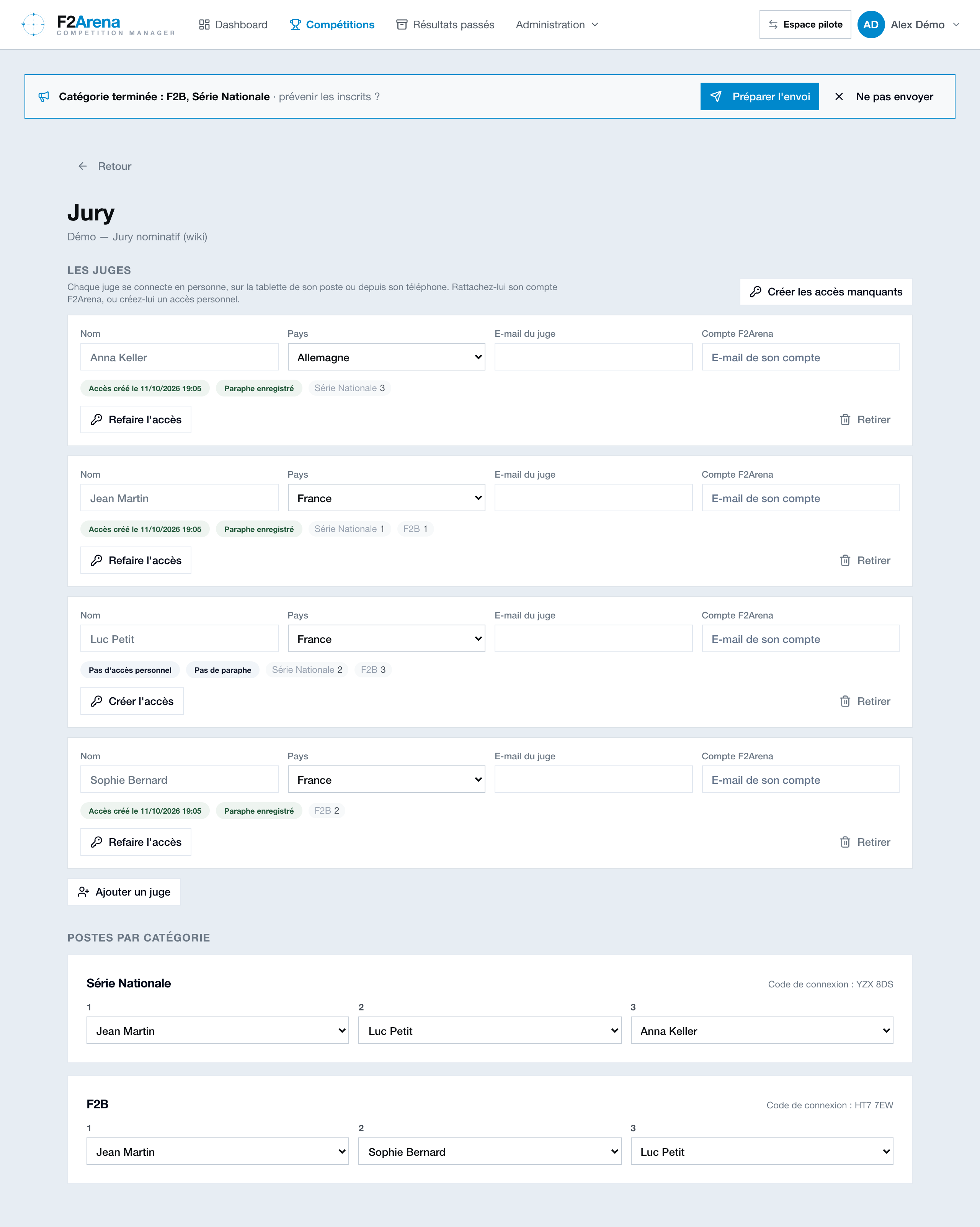Redo access for Sophie Bernard
The height and width of the screenshot is (1227, 980).
coord(136,842)
